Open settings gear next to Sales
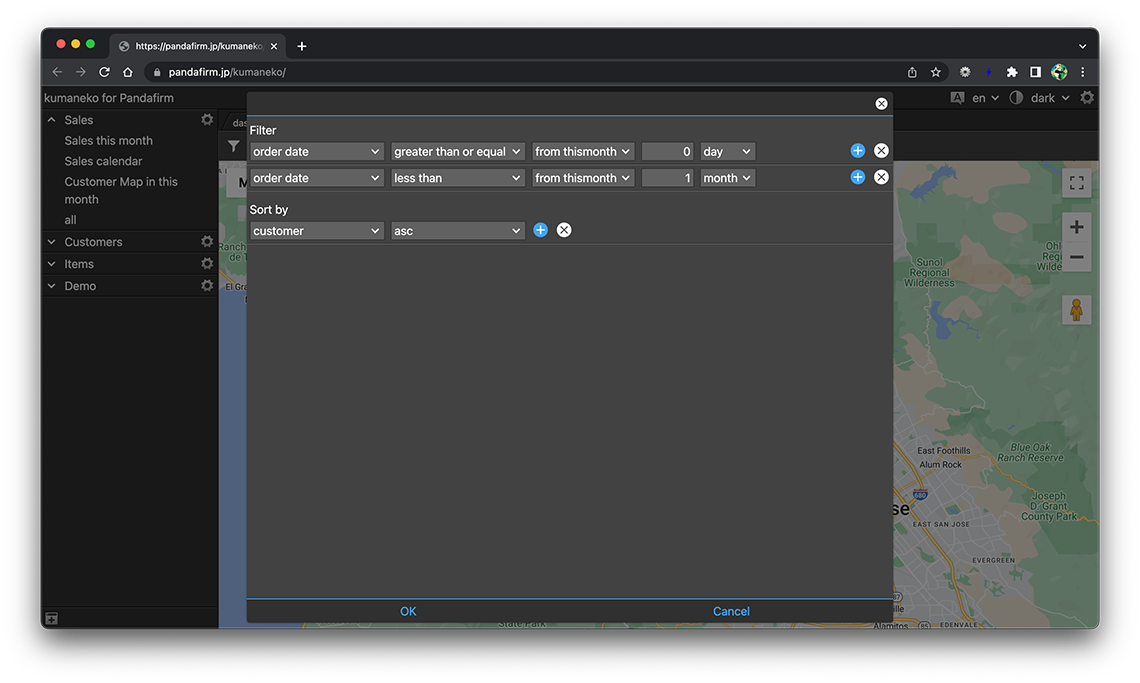1140x683 pixels. point(207,120)
